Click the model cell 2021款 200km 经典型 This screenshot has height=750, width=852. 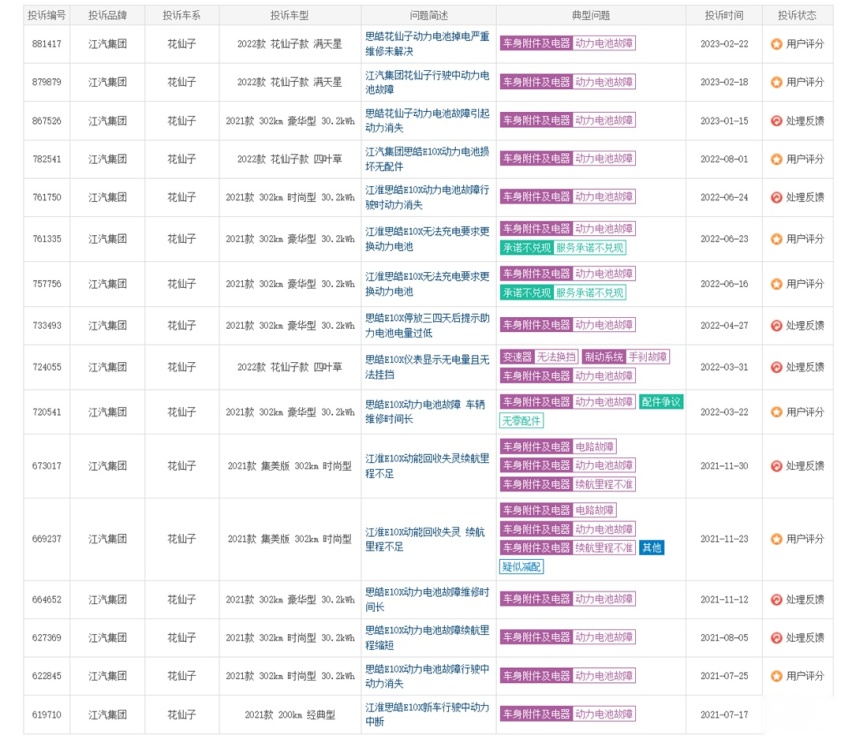290,715
